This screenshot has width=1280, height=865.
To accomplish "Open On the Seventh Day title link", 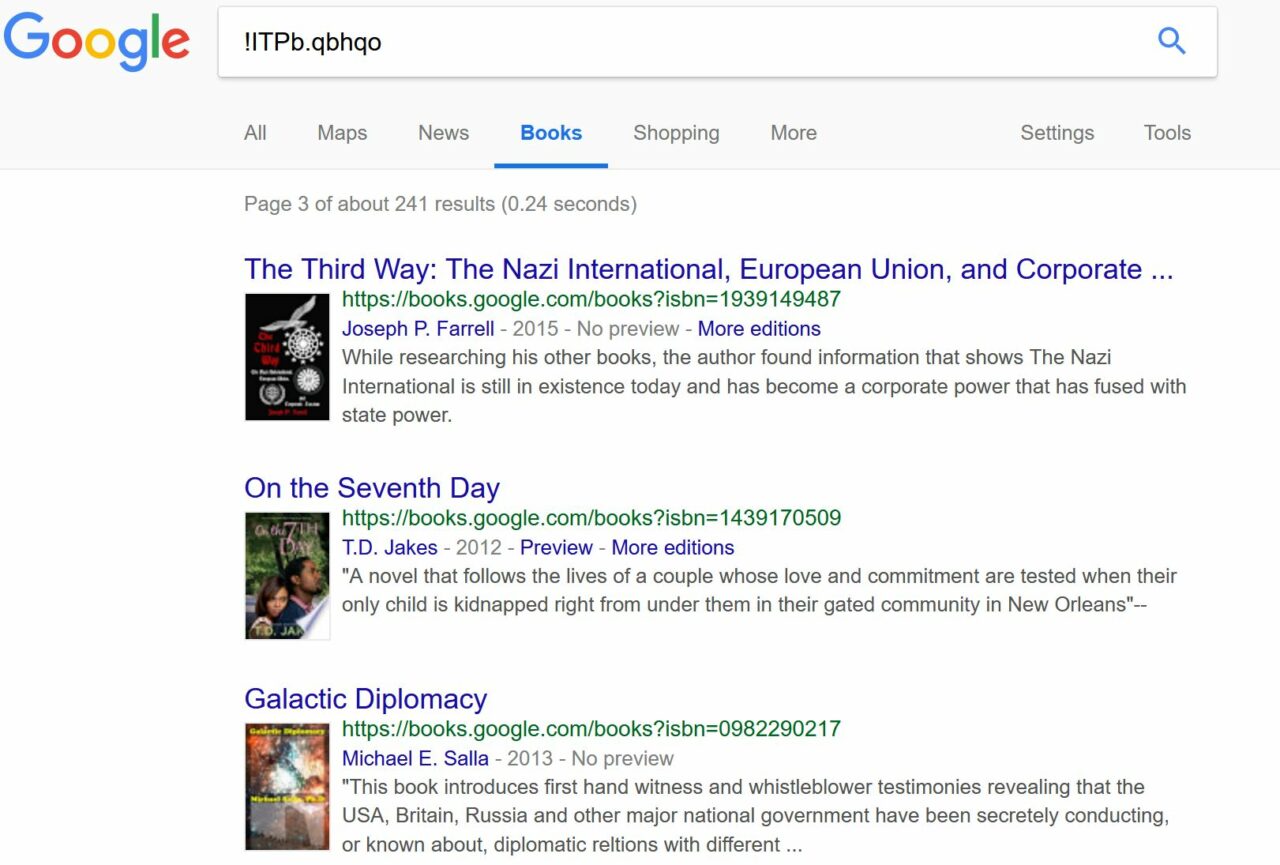I will point(372,488).
